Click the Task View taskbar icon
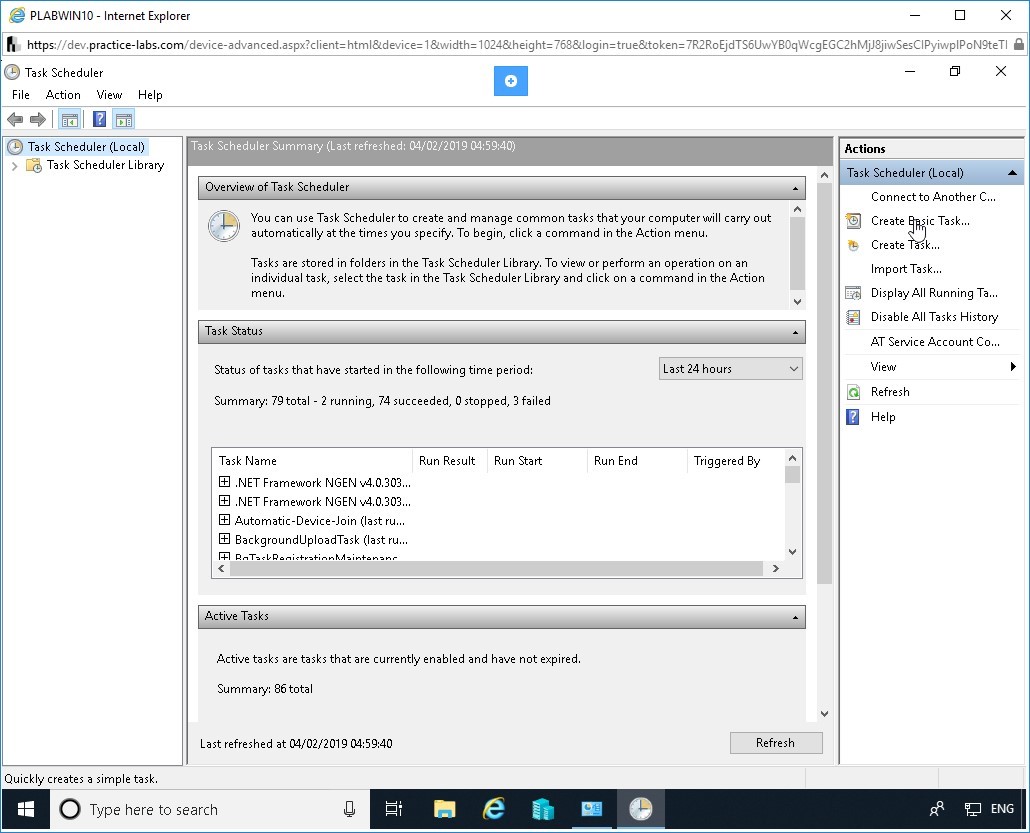Viewport: 1030px width, 833px height. (394, 809)
